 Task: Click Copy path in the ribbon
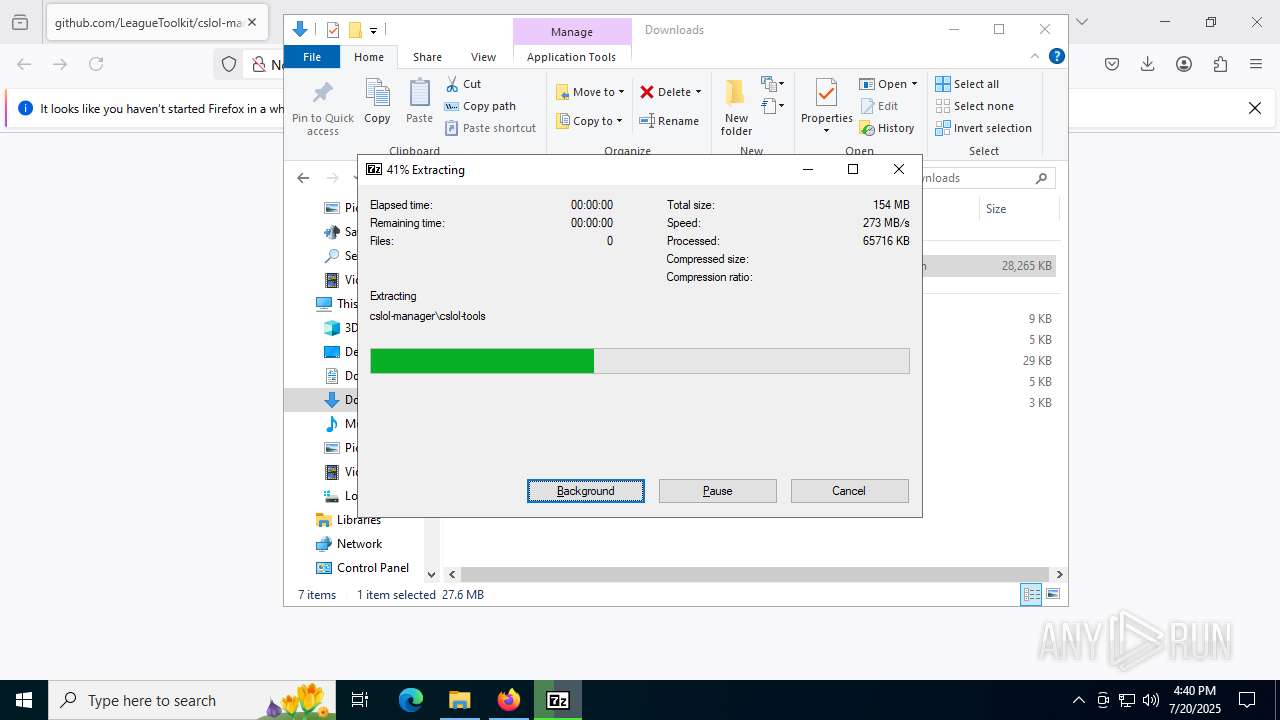pyautogui.click(x=480, y=106)
